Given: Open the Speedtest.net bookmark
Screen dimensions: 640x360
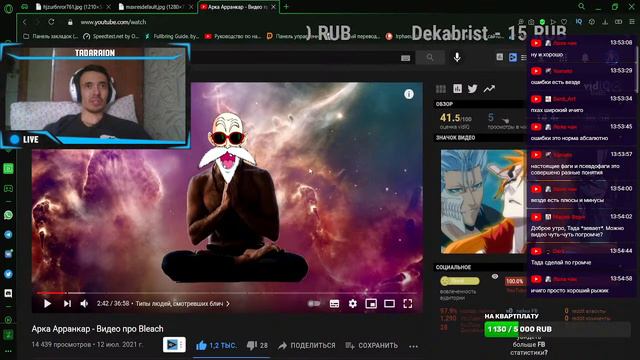Looking at the screenshot, I should [x=111, y=36].
